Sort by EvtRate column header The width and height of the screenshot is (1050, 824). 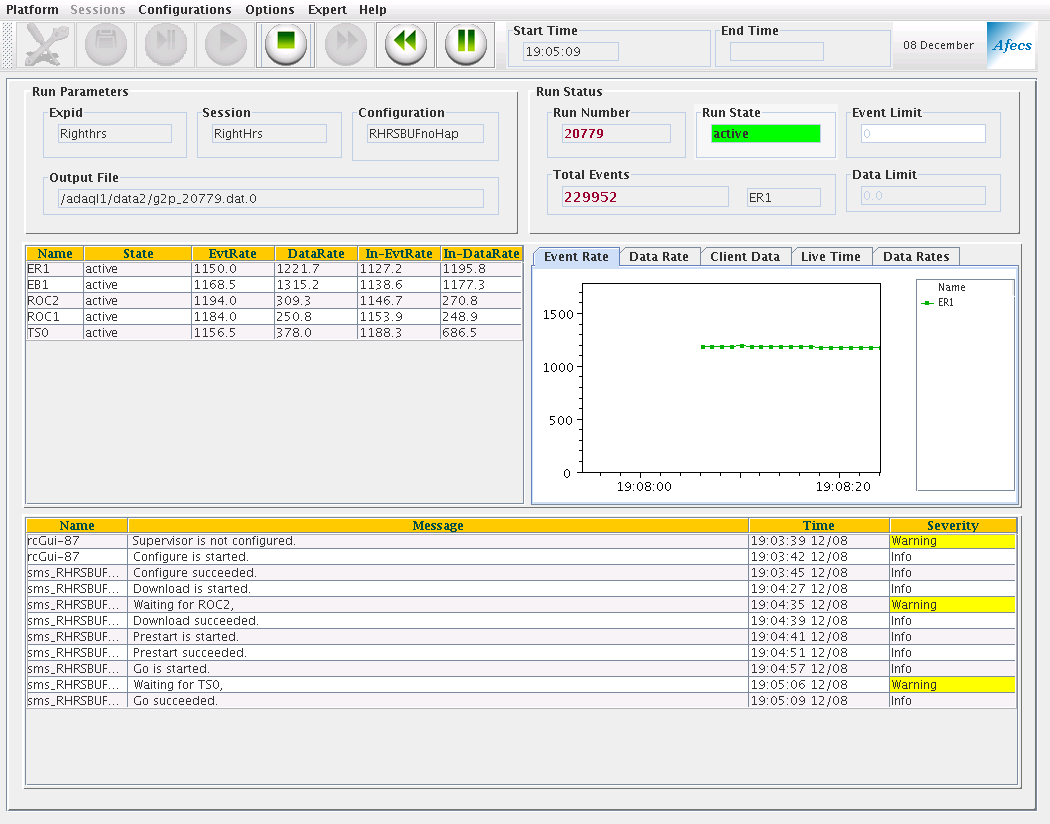(232, 253)
